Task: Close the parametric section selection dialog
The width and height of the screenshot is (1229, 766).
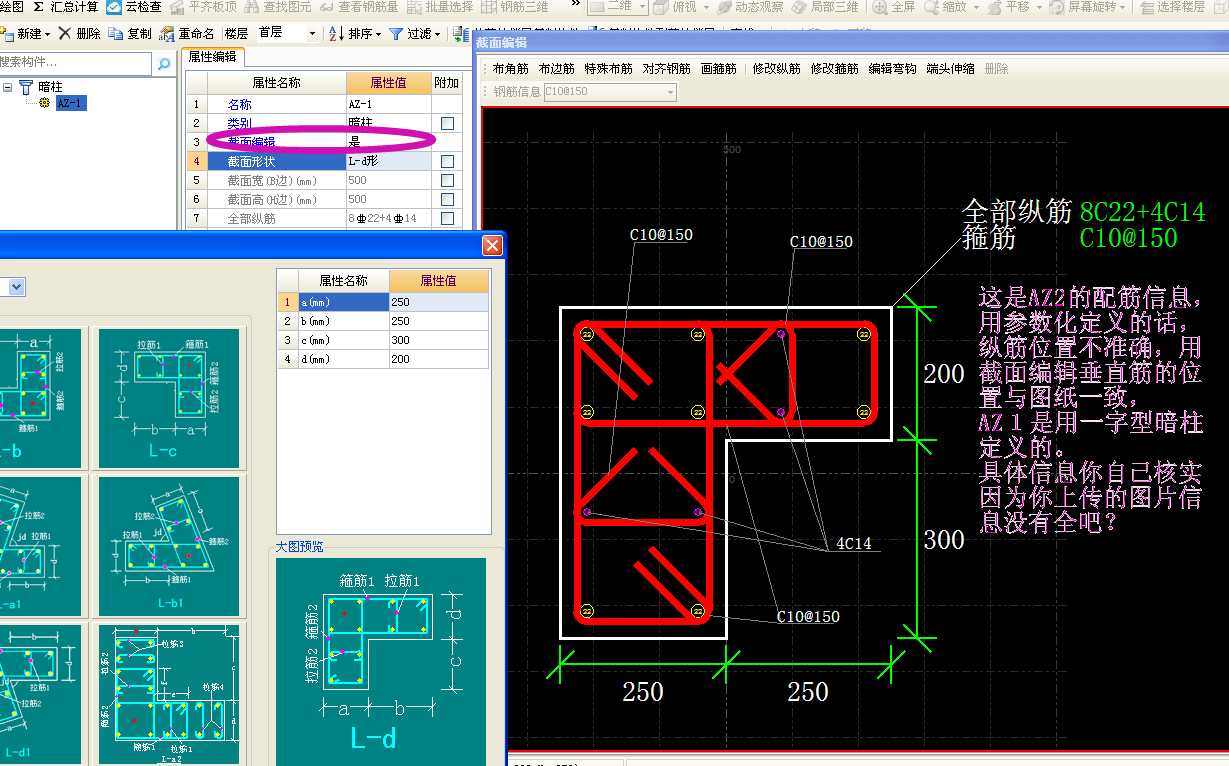Action: tap(492, 245)
